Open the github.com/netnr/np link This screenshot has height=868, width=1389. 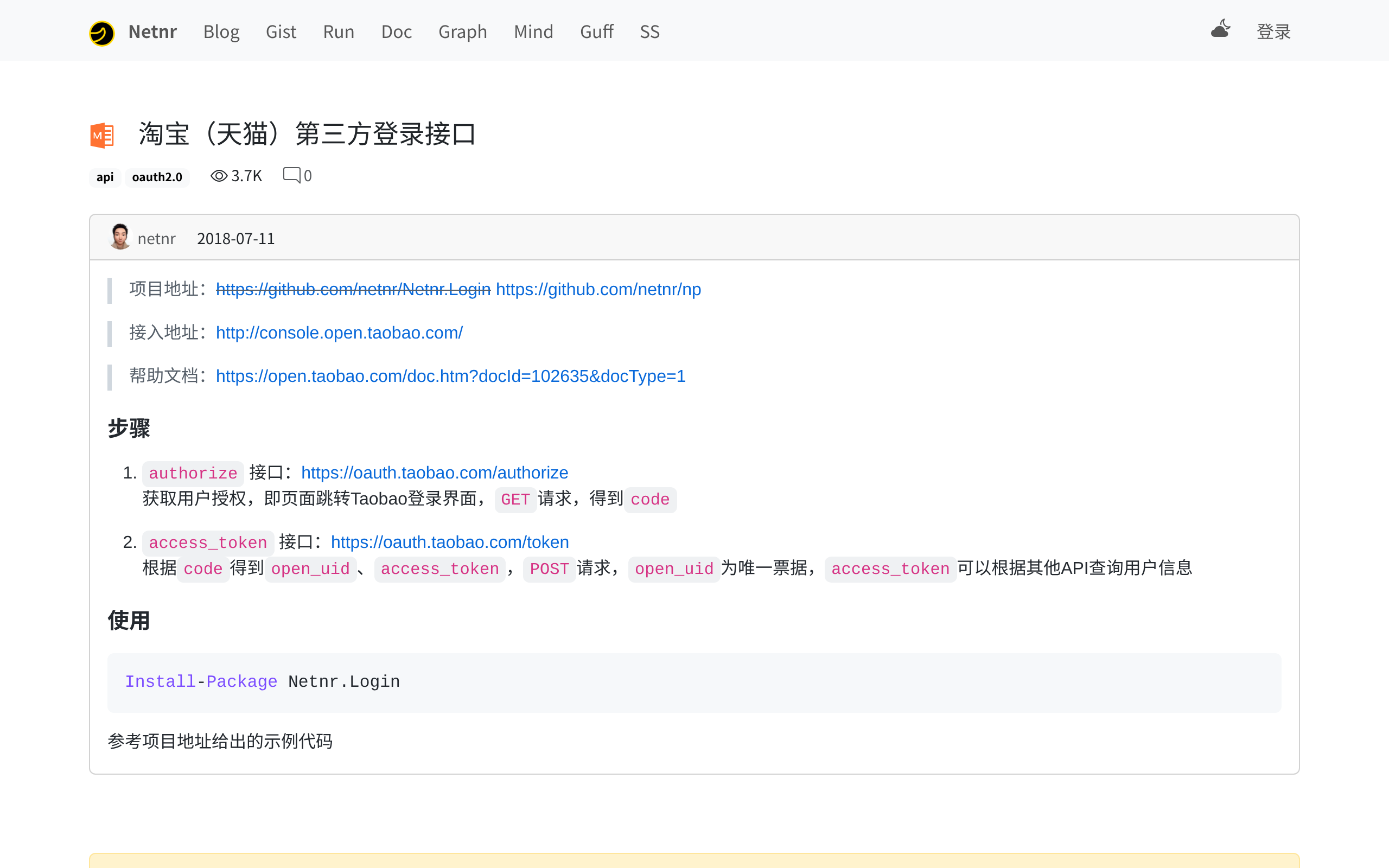[598, 289]
